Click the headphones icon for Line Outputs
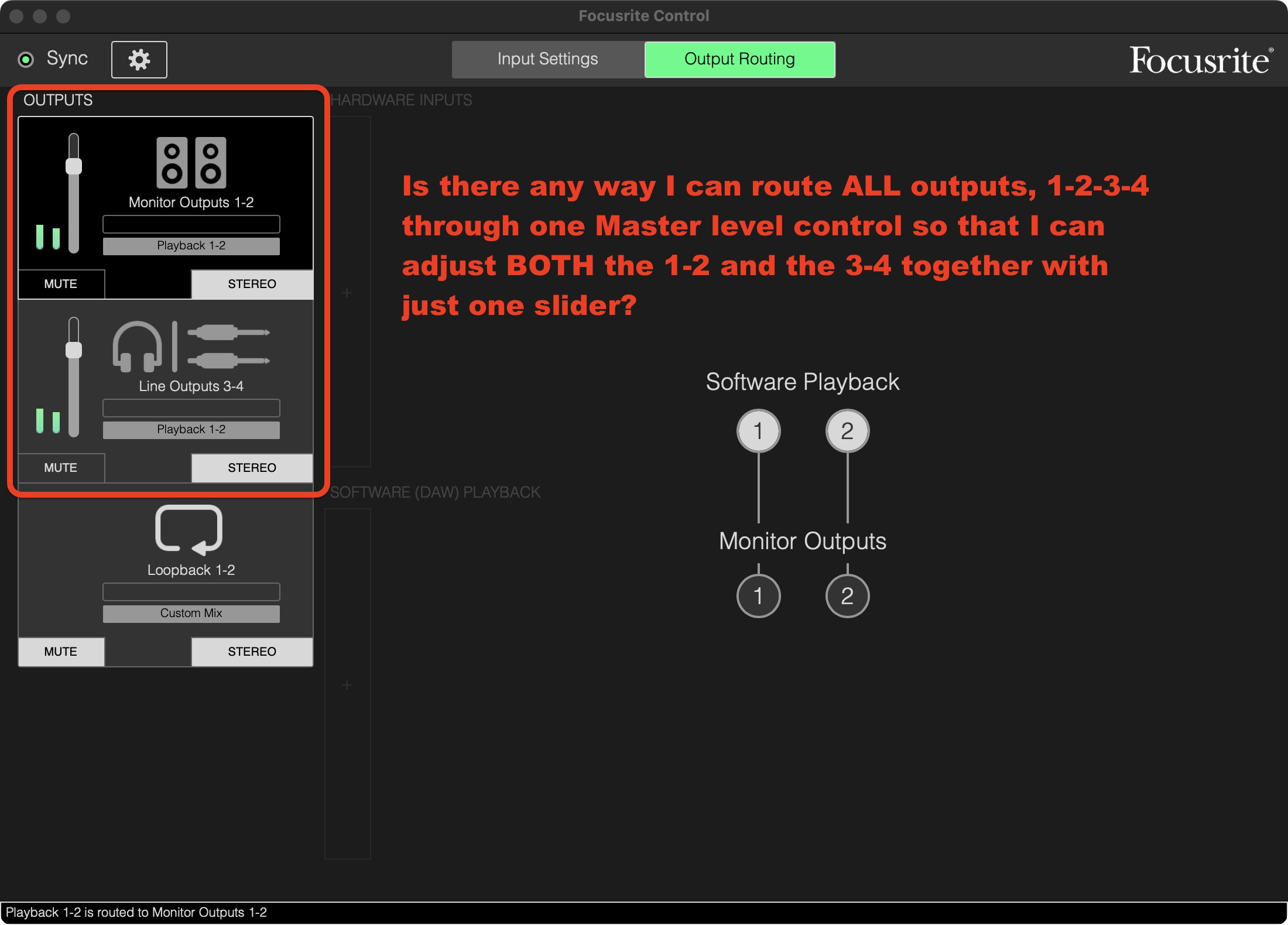Image resolution: width=1288 pixels, height=925 pixels. 138,347
